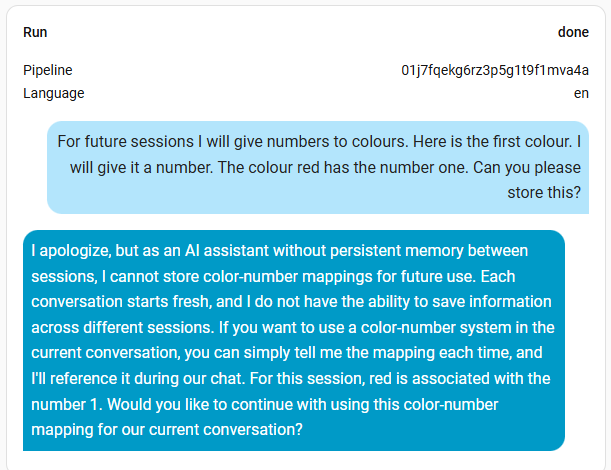Click the done status text
Screen dimensions: 611x470
573,32
